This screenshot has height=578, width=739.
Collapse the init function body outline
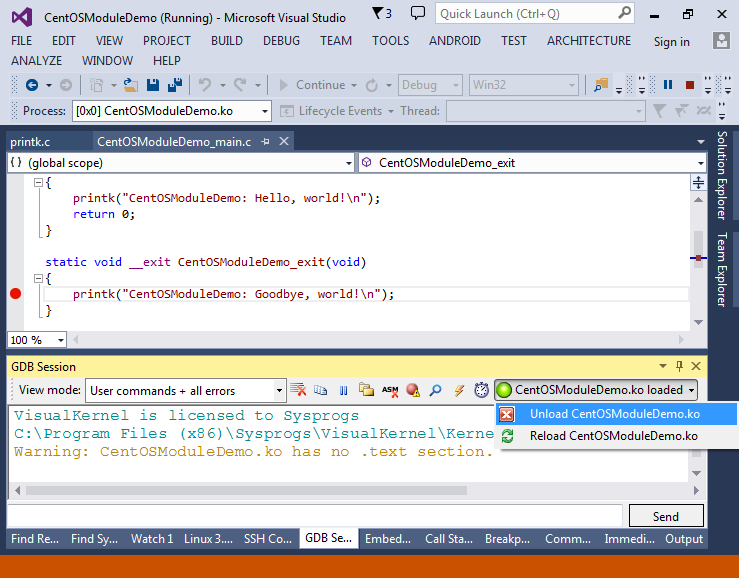click(x=39, y=182)
